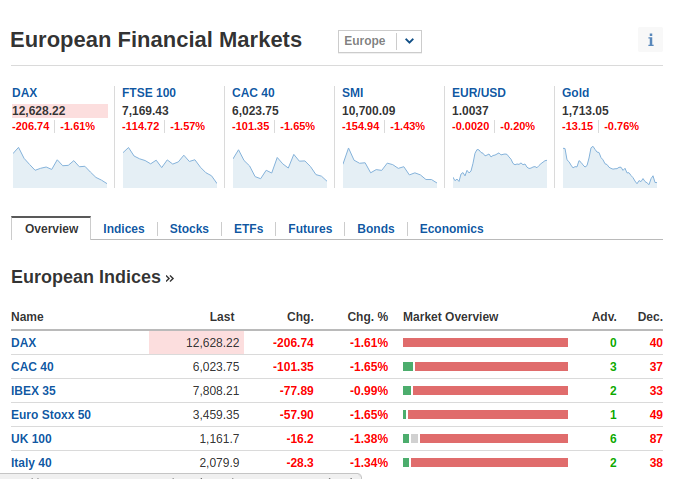Switch to the ETFs tab
The image size is (679, 479).
249,229
